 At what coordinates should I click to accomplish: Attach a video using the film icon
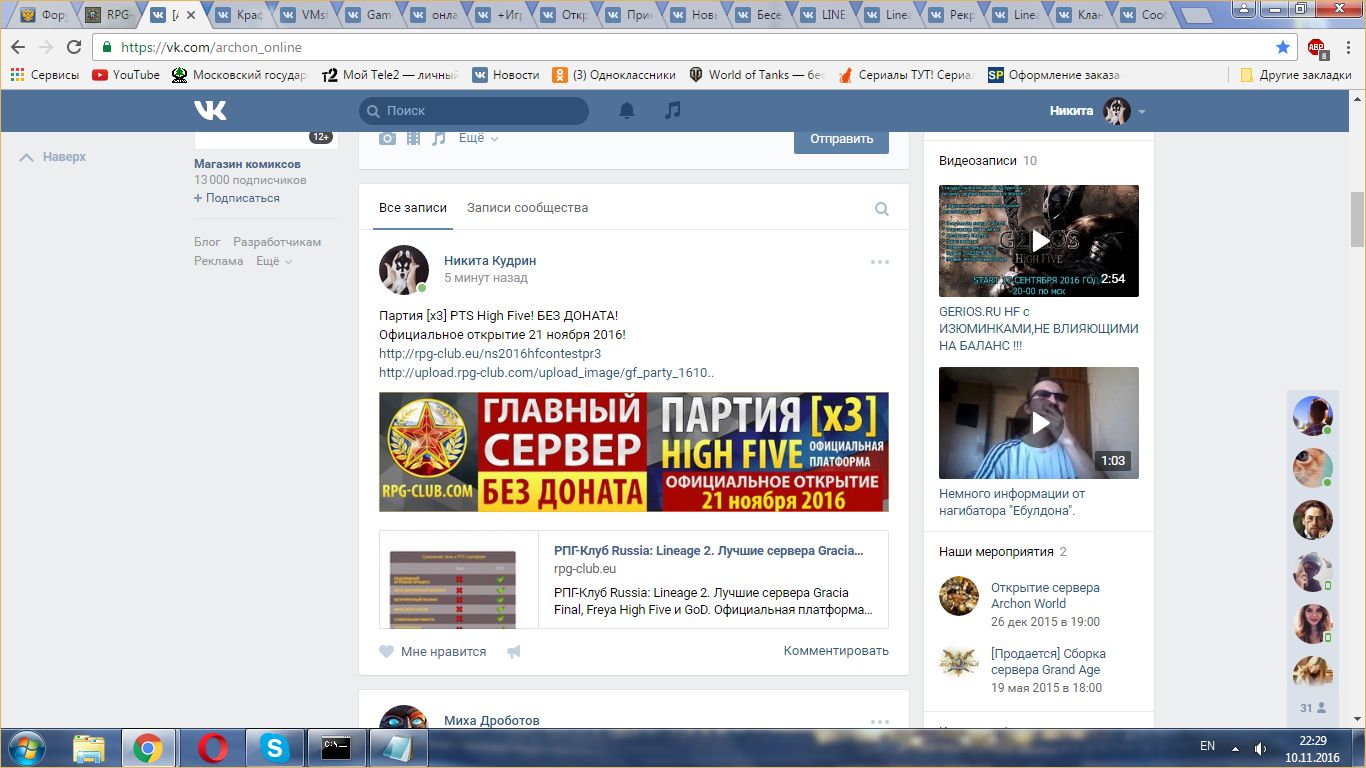point(413,139)
